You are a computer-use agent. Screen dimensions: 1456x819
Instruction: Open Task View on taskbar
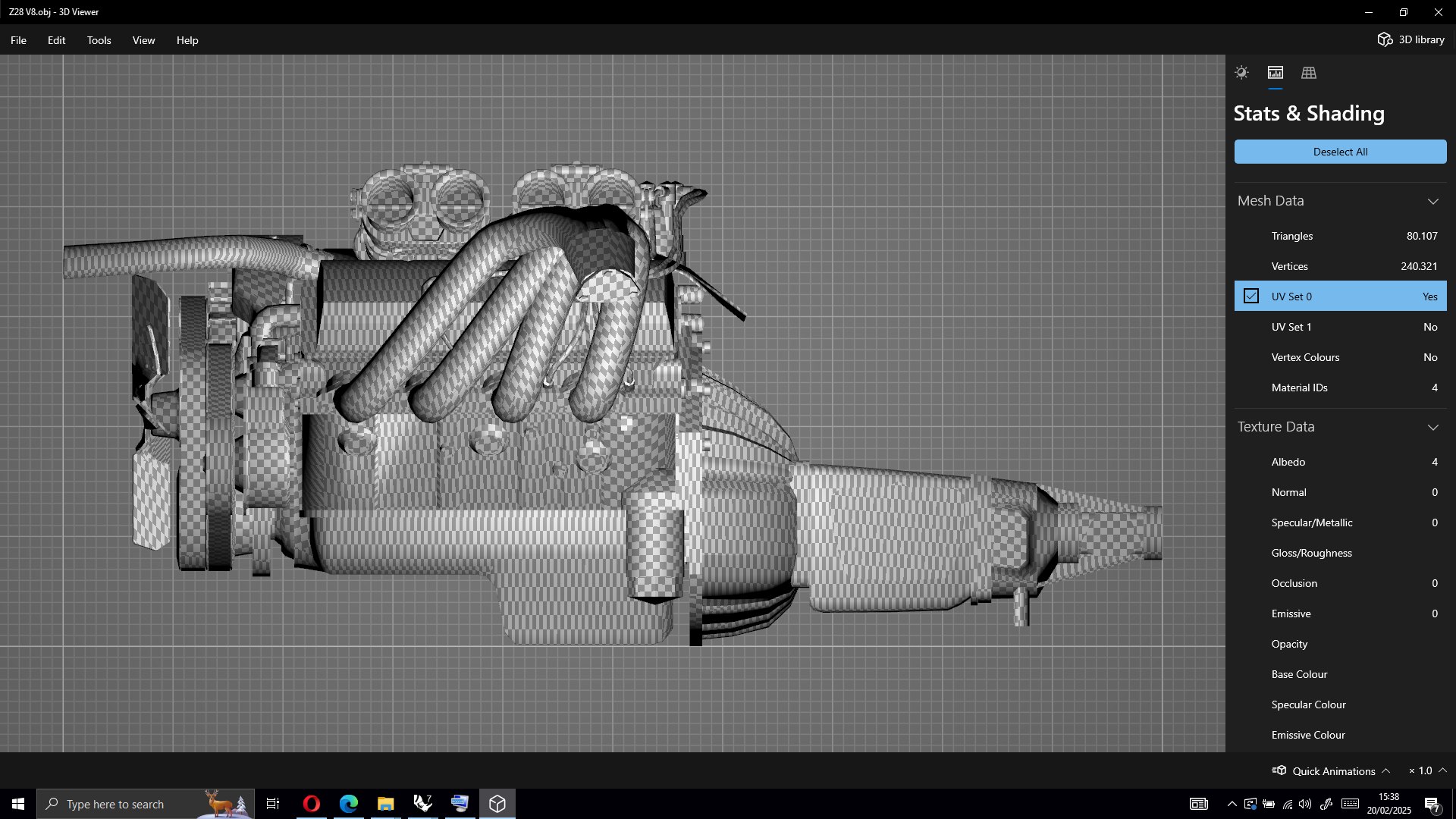coord(273,804)
